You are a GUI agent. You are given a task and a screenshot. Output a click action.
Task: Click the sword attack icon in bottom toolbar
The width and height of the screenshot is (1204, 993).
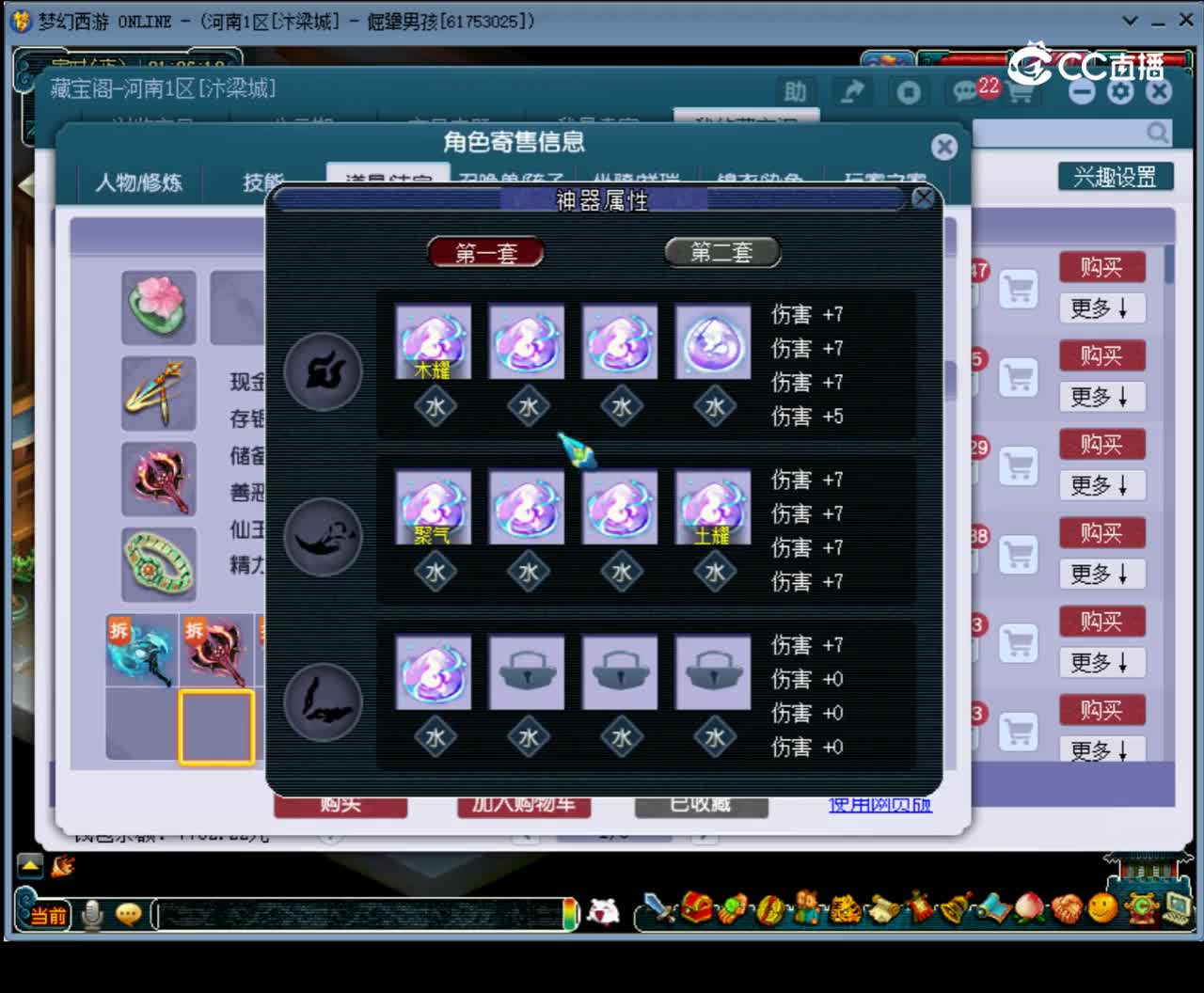[x=658, y=909]
